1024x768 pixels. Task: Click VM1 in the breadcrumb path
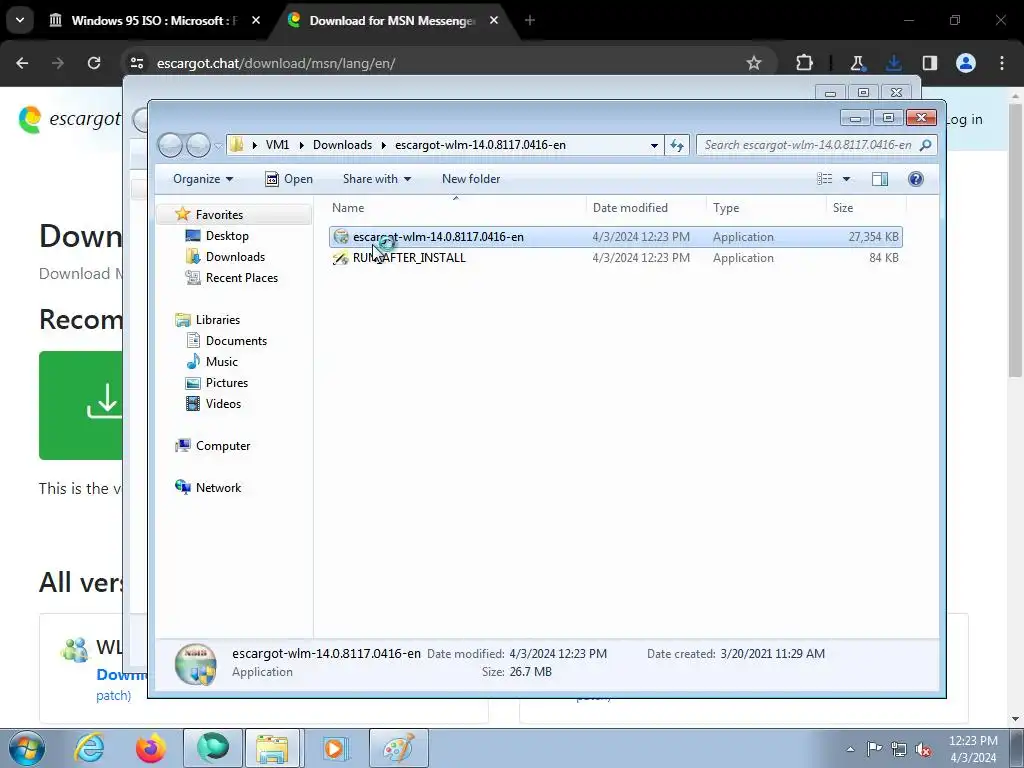[x=277, y=145]
